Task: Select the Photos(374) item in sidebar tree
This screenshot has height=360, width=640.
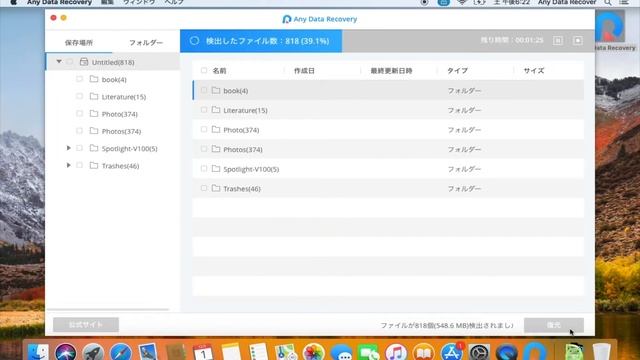Action: point(121,131)
